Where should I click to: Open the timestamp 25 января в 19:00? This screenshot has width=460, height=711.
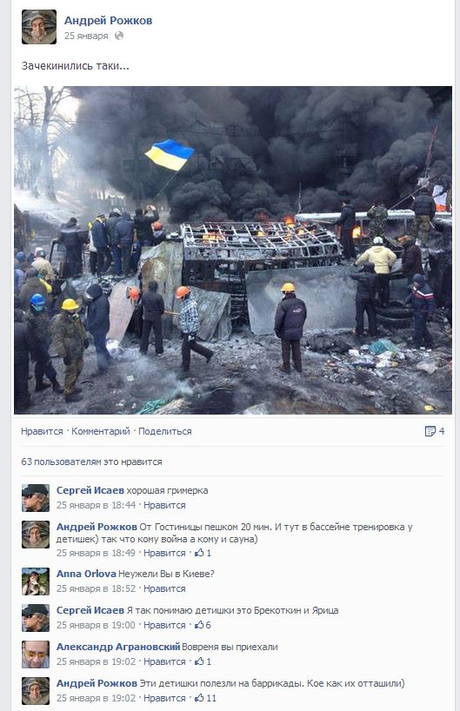pos(96,625)
